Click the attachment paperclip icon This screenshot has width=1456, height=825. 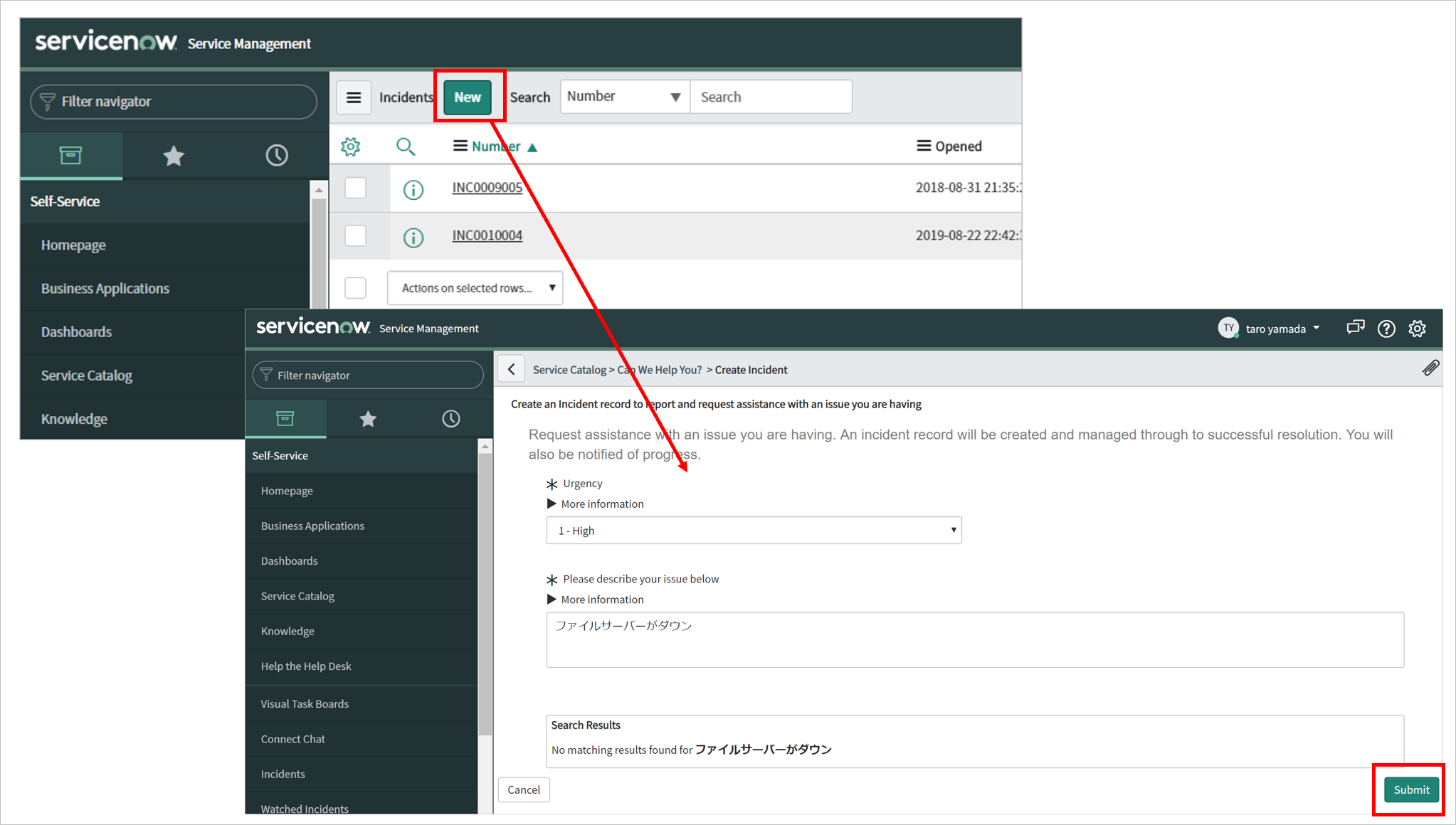pyautogui.click(x=1431, y=368)
